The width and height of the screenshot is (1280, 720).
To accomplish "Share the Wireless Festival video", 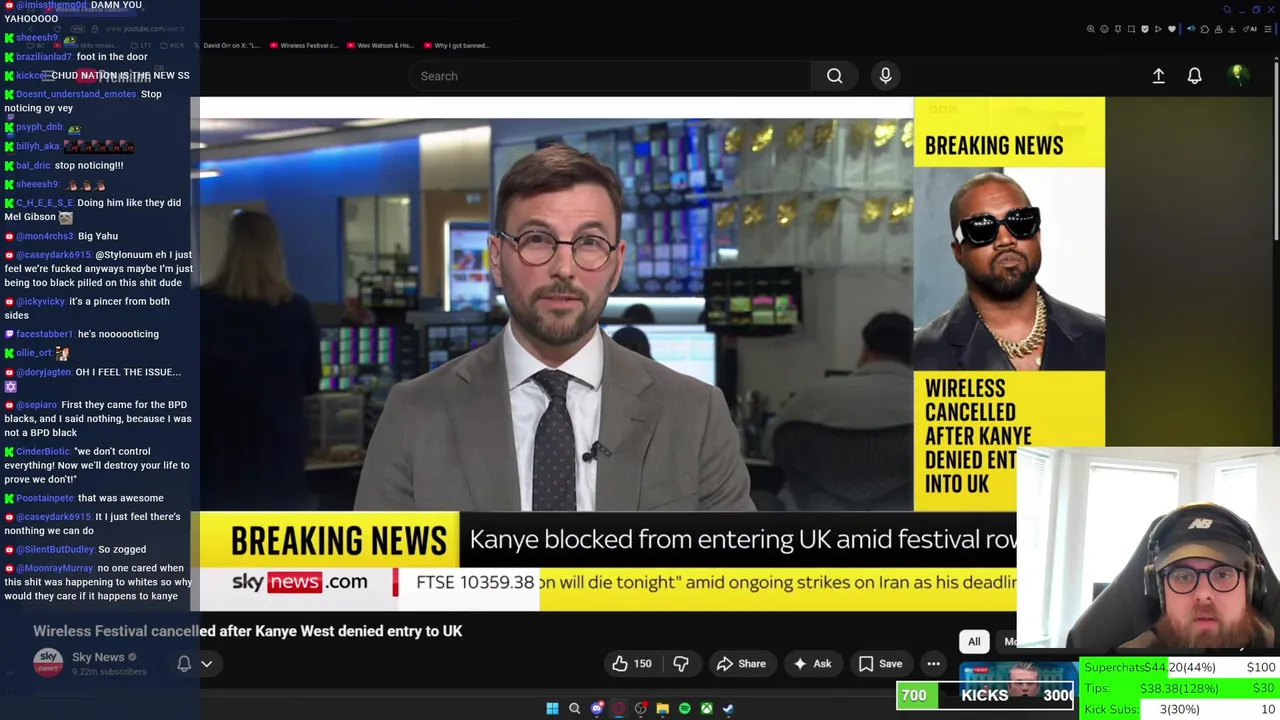I will [x=741, y=663].
